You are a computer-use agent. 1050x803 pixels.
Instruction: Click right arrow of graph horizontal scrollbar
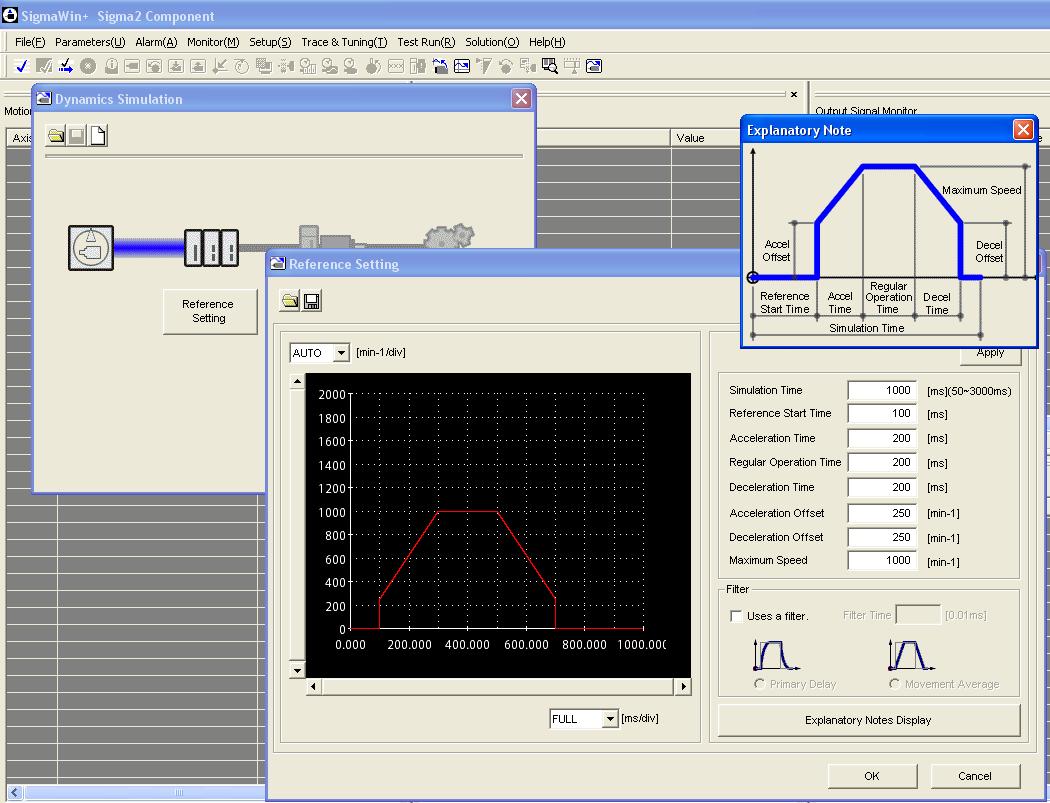point(684,686)
